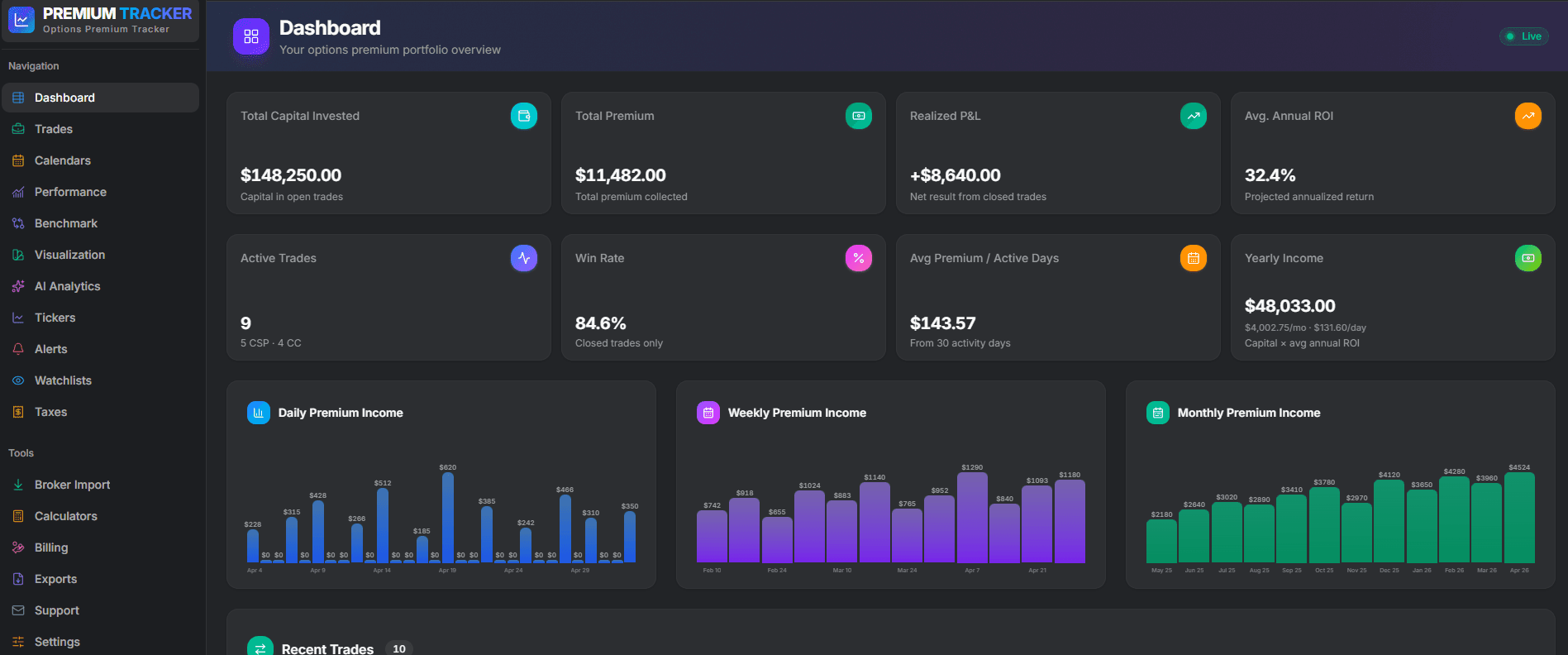Open Settings

100,642
